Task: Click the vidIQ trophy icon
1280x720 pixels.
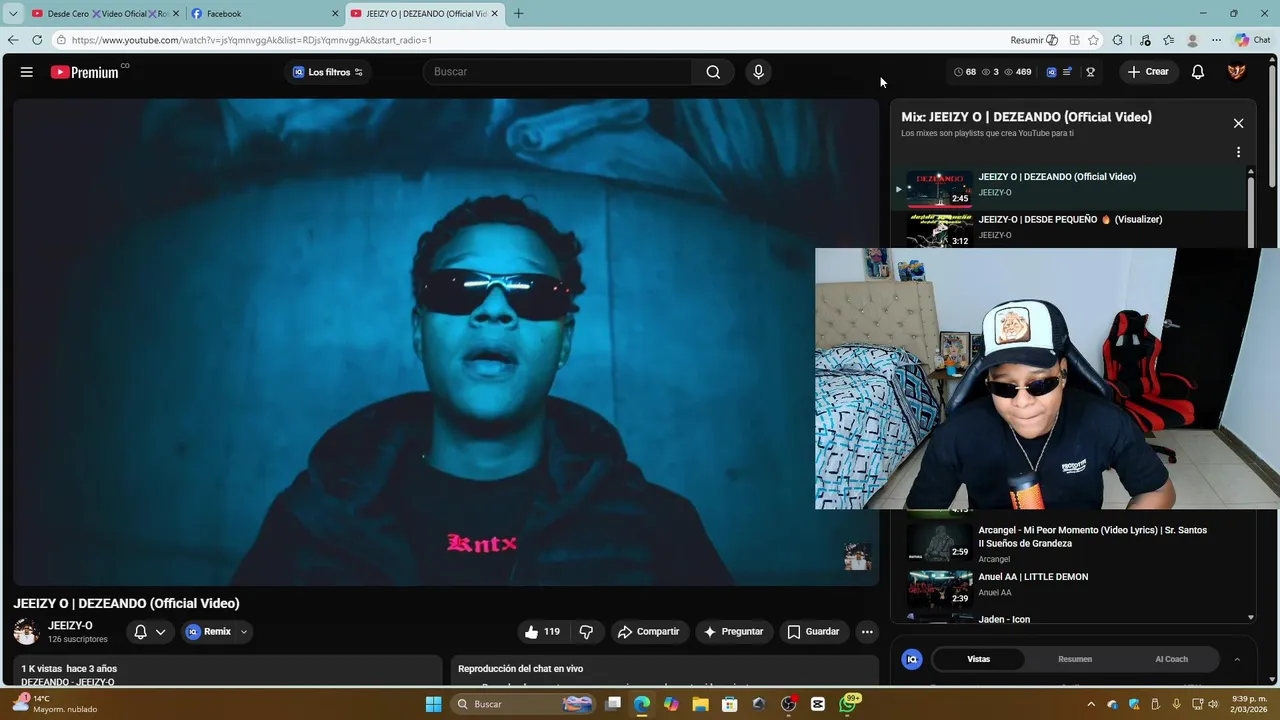Action: (1090, 72)
